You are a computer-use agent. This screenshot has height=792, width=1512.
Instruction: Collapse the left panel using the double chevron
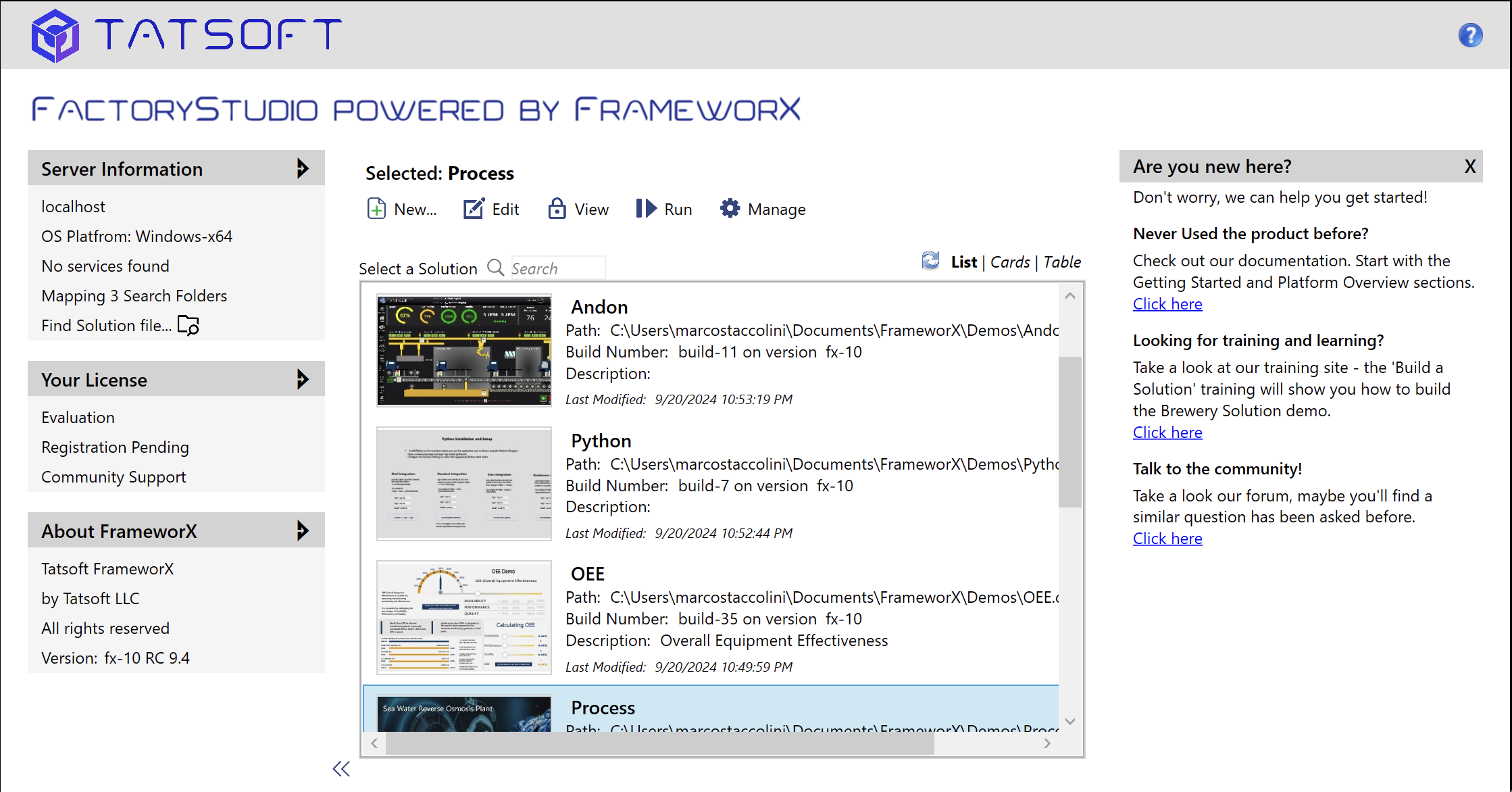pyautogui.click(x=341, y=769)
